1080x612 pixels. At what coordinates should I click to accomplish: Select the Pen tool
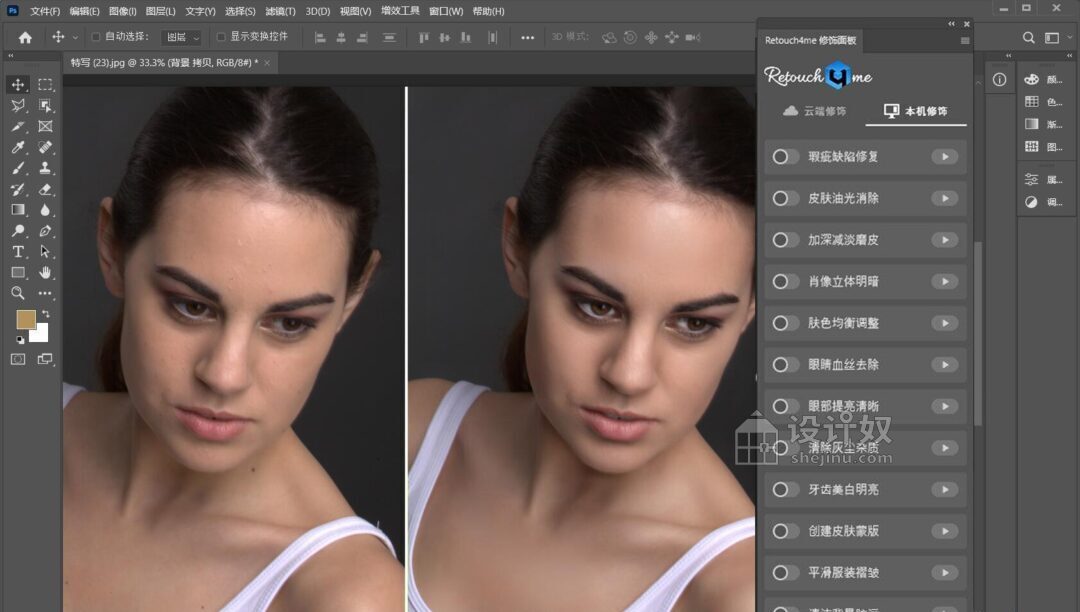(x=45, y=231)
